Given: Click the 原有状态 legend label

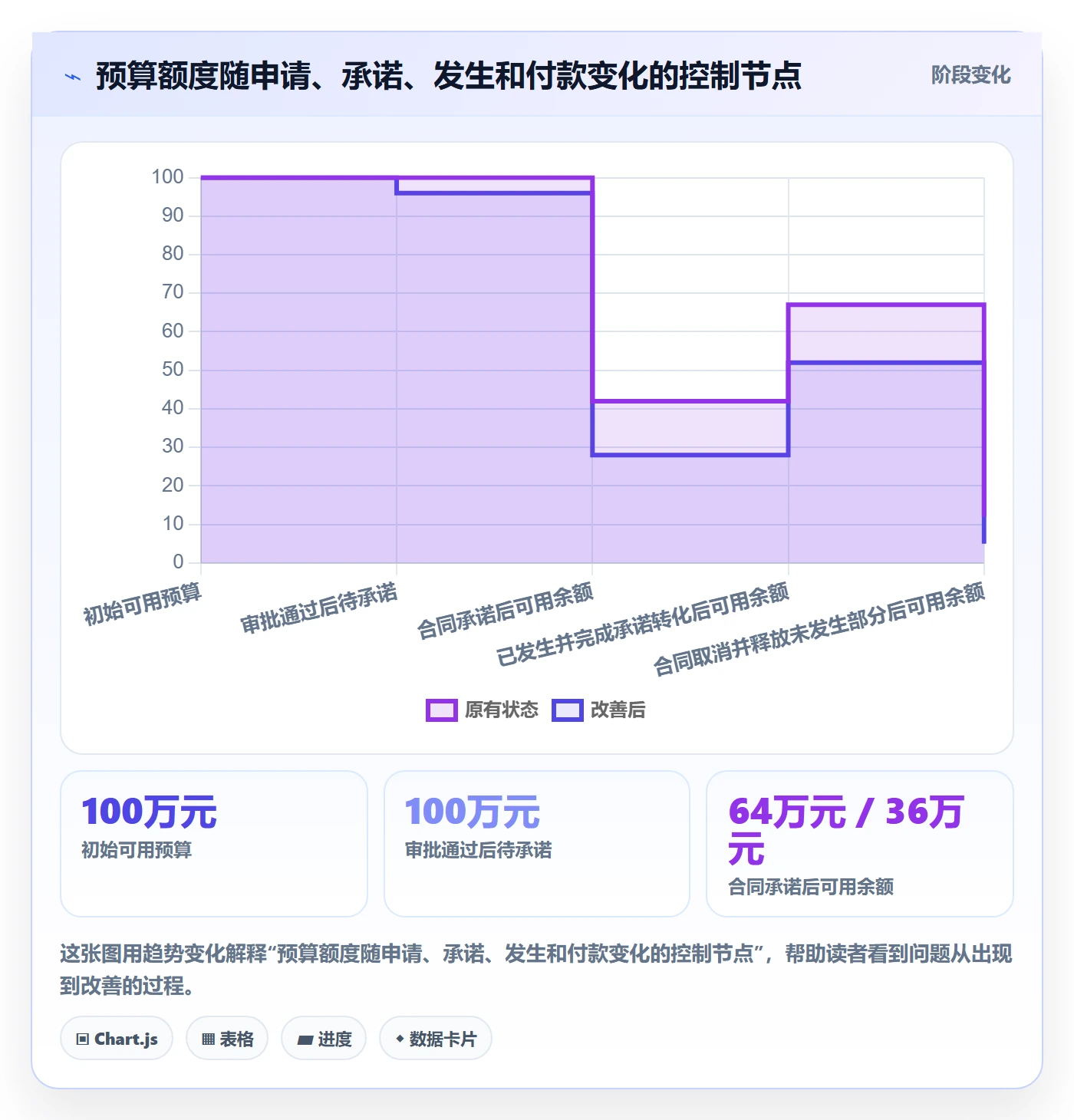Looking at the screenshot, I should point(502,710).
